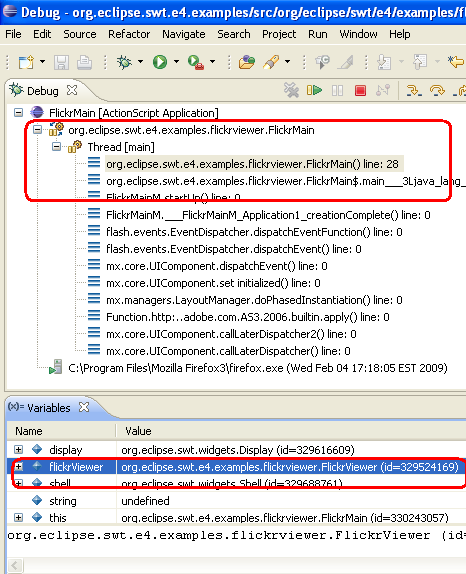Expand the this variable row
Image resolution: width=466 pixels, height=574 pixels.
pyautogui.click(x=18, y=517)
